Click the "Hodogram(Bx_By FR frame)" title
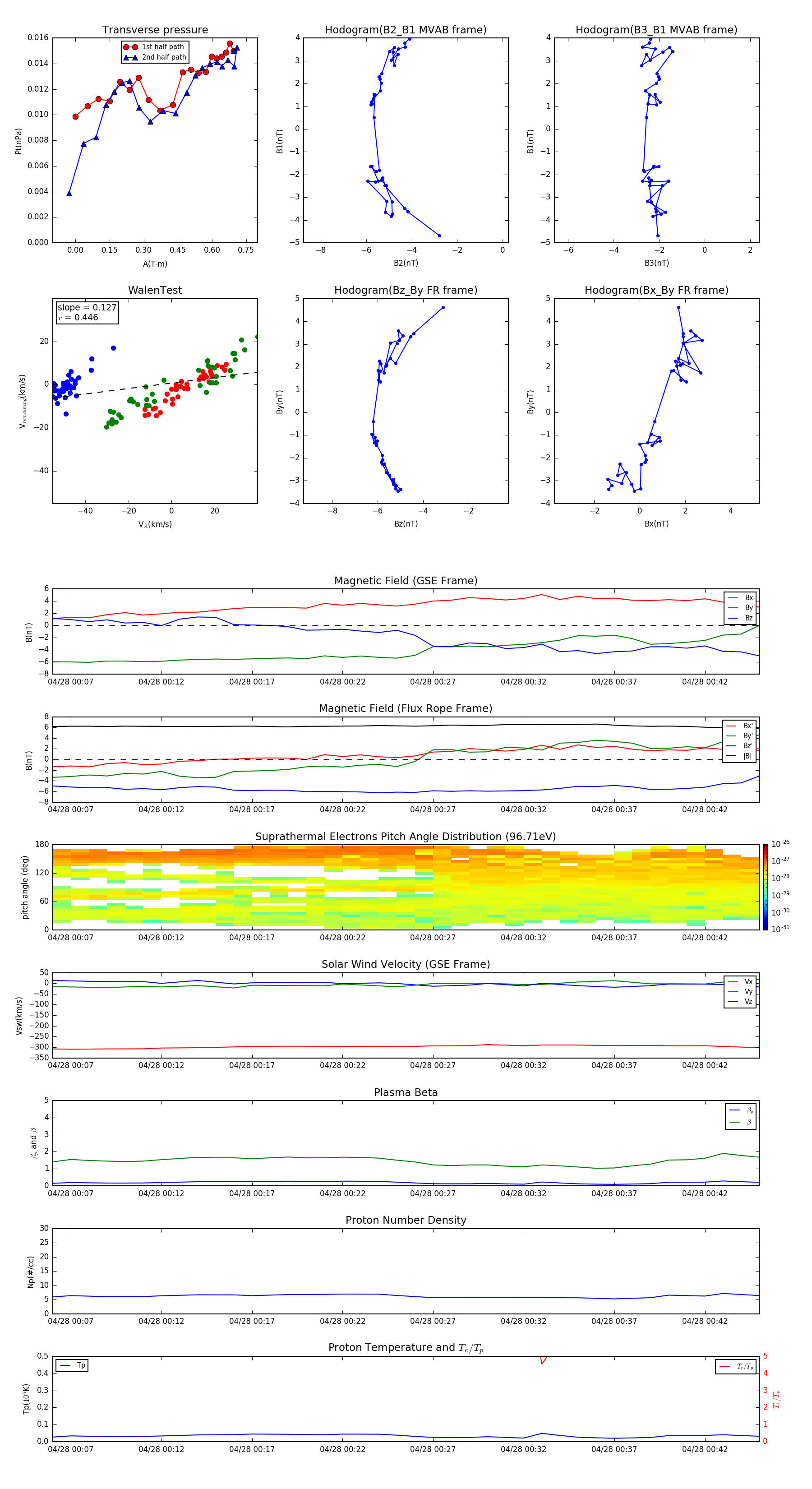The height and width of the screenshot is (1489, 812). 656,290
